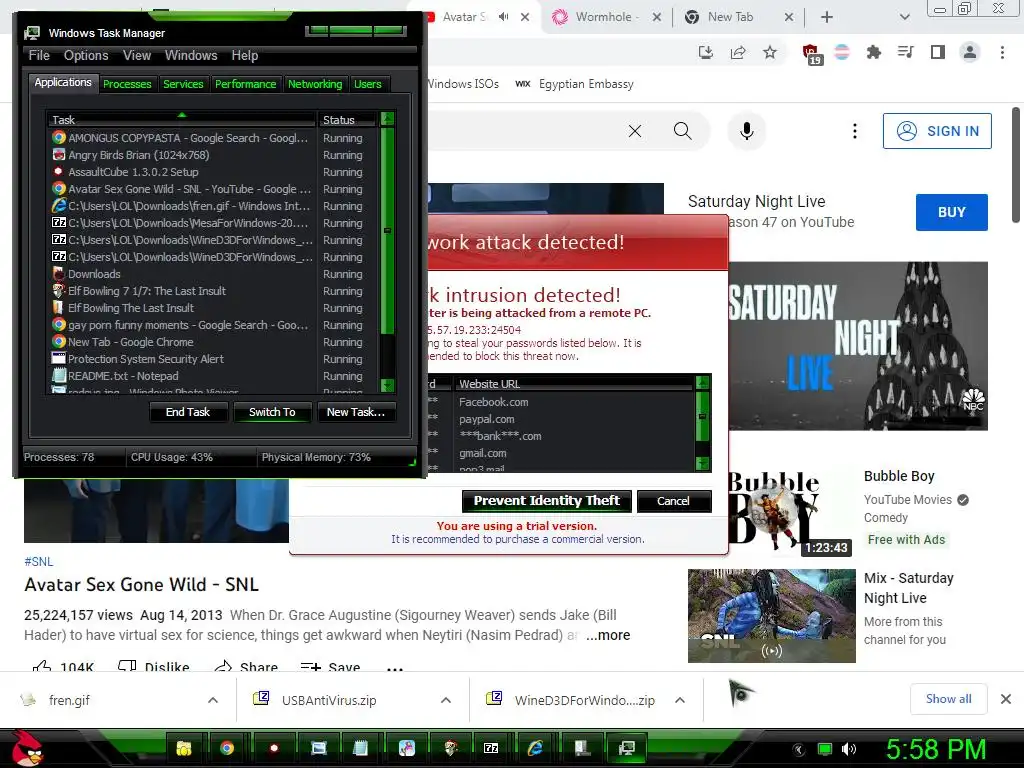1024x768 pixels.
Task: Mute the Avatar tab speaker icon
Action: pos(504,17)
